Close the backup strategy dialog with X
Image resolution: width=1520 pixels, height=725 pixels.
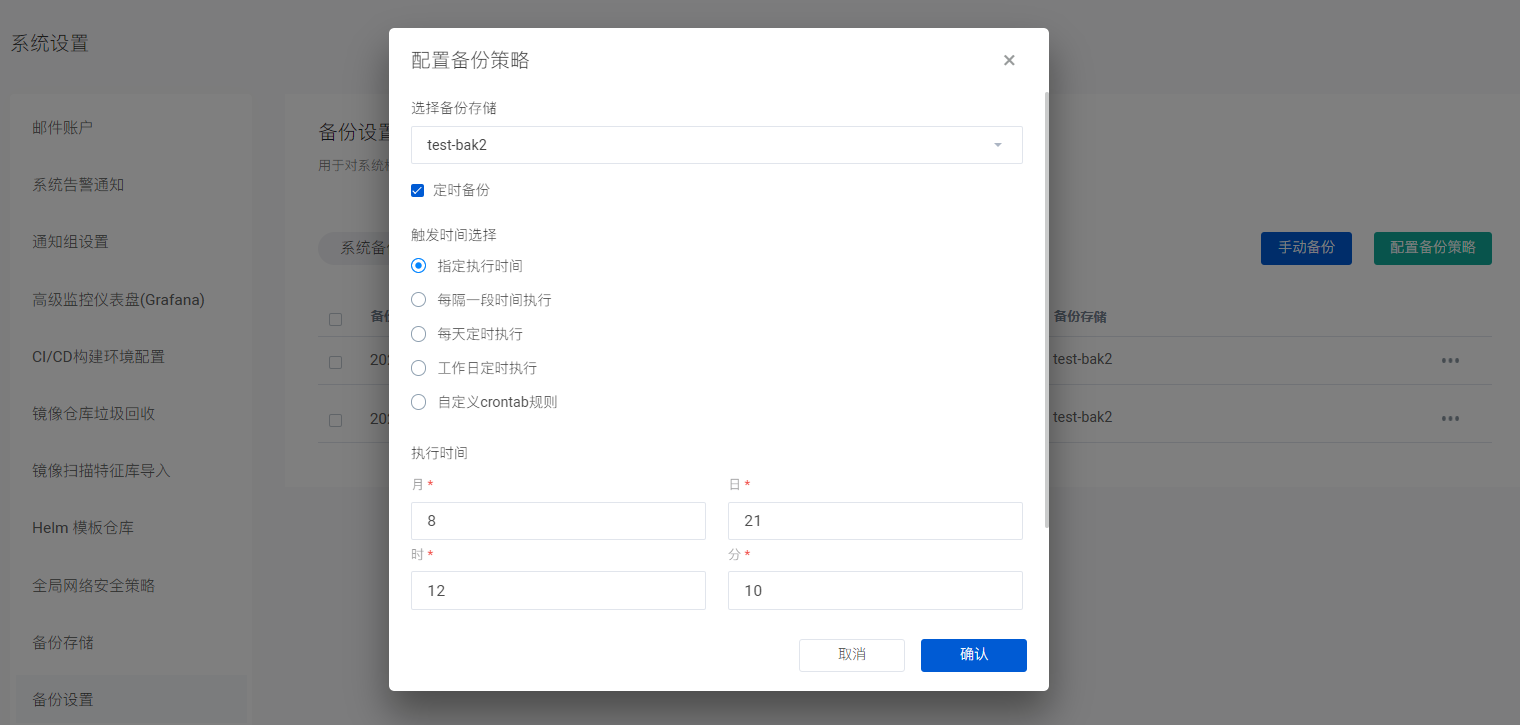tap(1009, 60)
